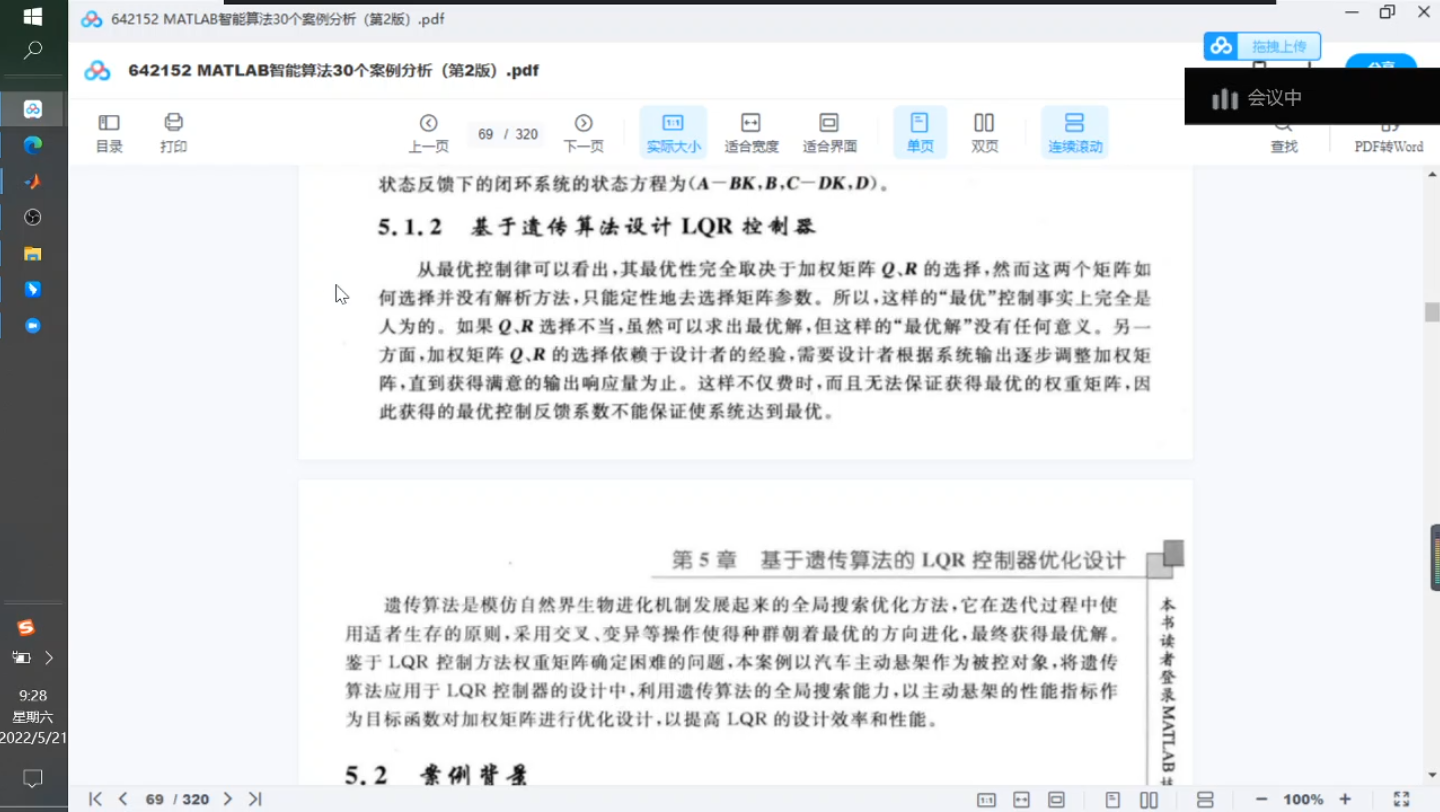Open the 目录 table of contents panel
The width and height of the screenshot is (1440, 812).
109,132
